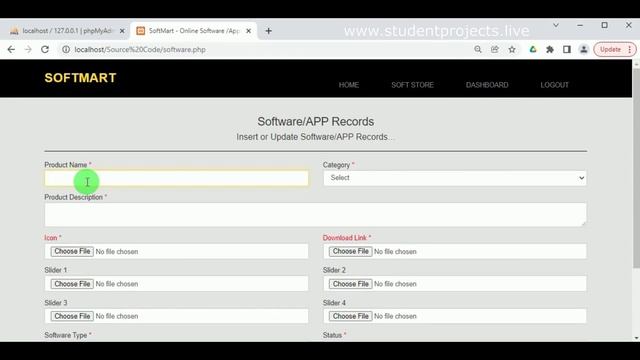Close the SoftMart tab

point(249,31)
